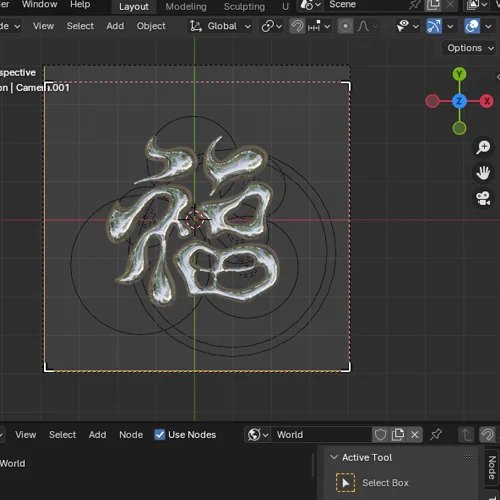Open the snapping options dropdown

(319, 26)
